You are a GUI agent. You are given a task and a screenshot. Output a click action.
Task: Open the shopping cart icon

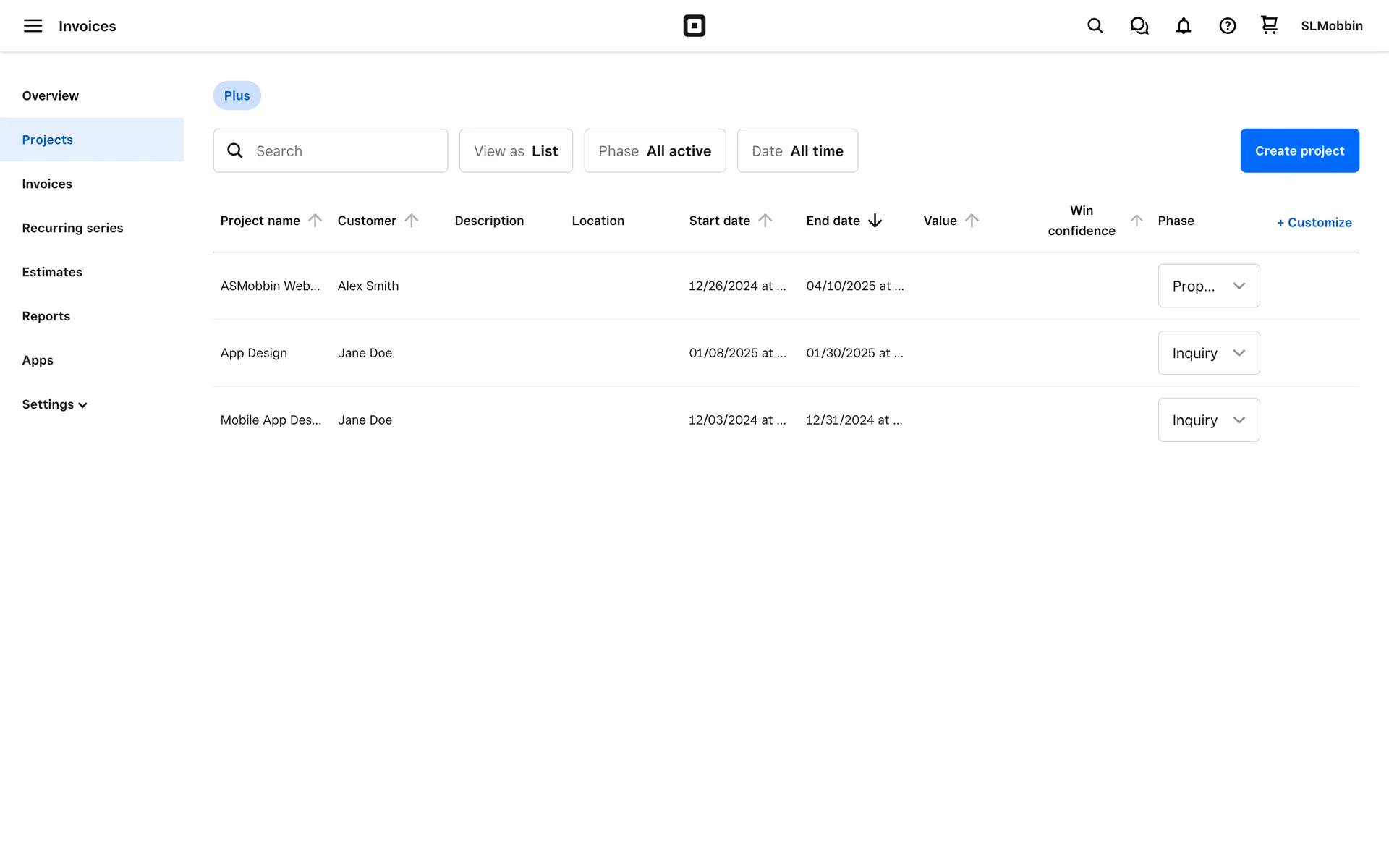point(1269,25)
